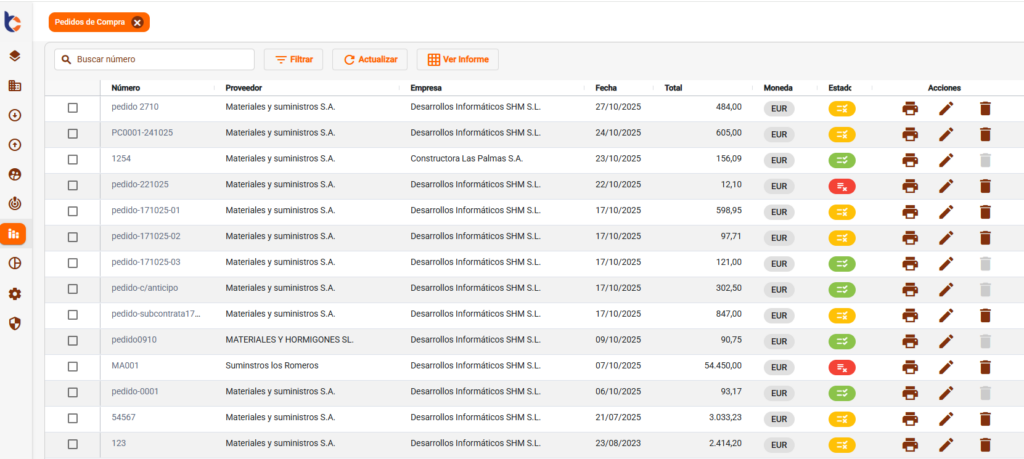Image resolution: width=1024 pixels, height=459 pixels.
Task: Open the settings gear in the sidebar
Action: pos(15,294)
